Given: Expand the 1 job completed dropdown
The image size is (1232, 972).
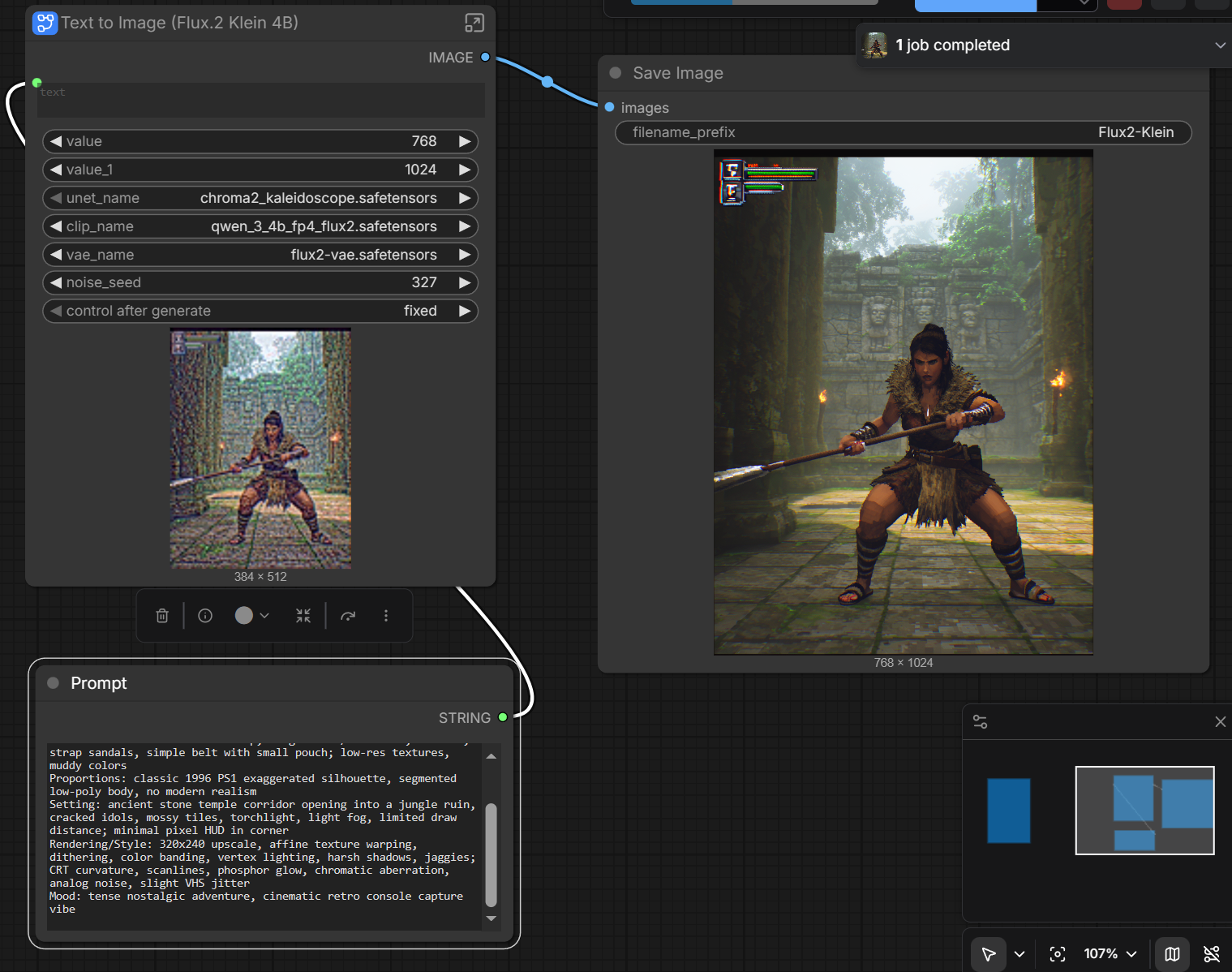Looking at the screenshot, I should click(x=1220, y=45).
